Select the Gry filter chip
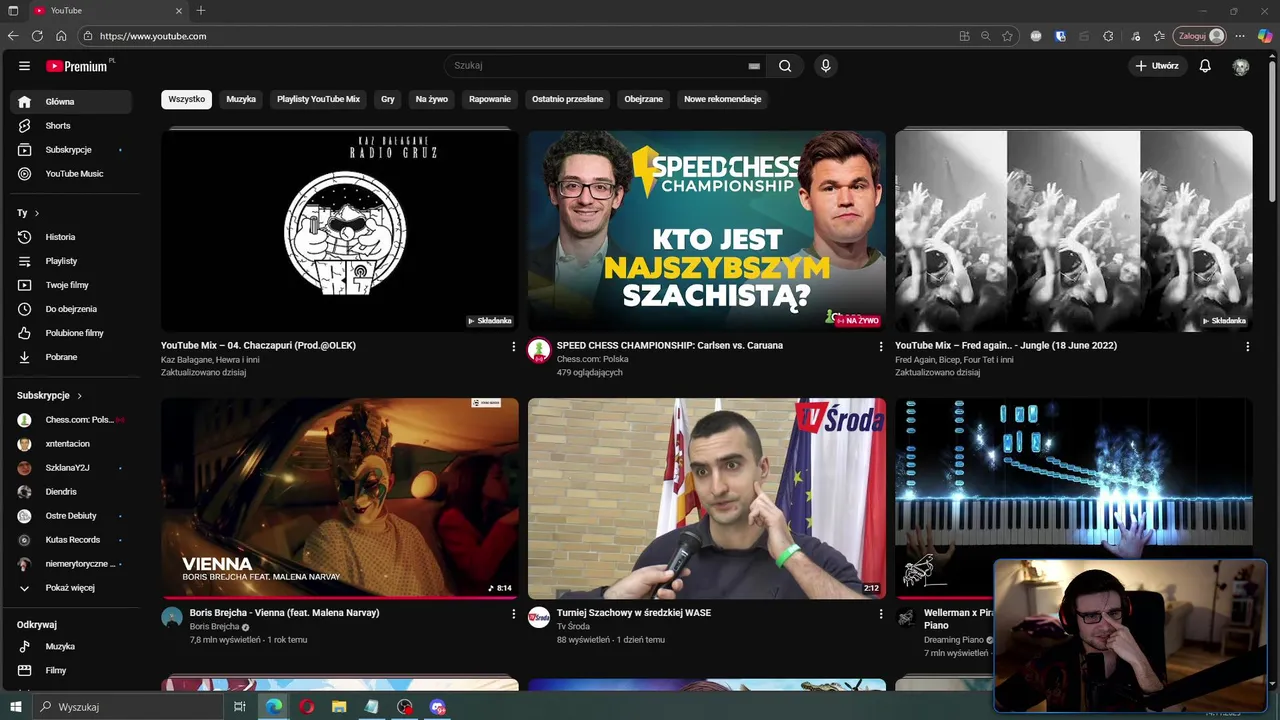 [388, 99]
